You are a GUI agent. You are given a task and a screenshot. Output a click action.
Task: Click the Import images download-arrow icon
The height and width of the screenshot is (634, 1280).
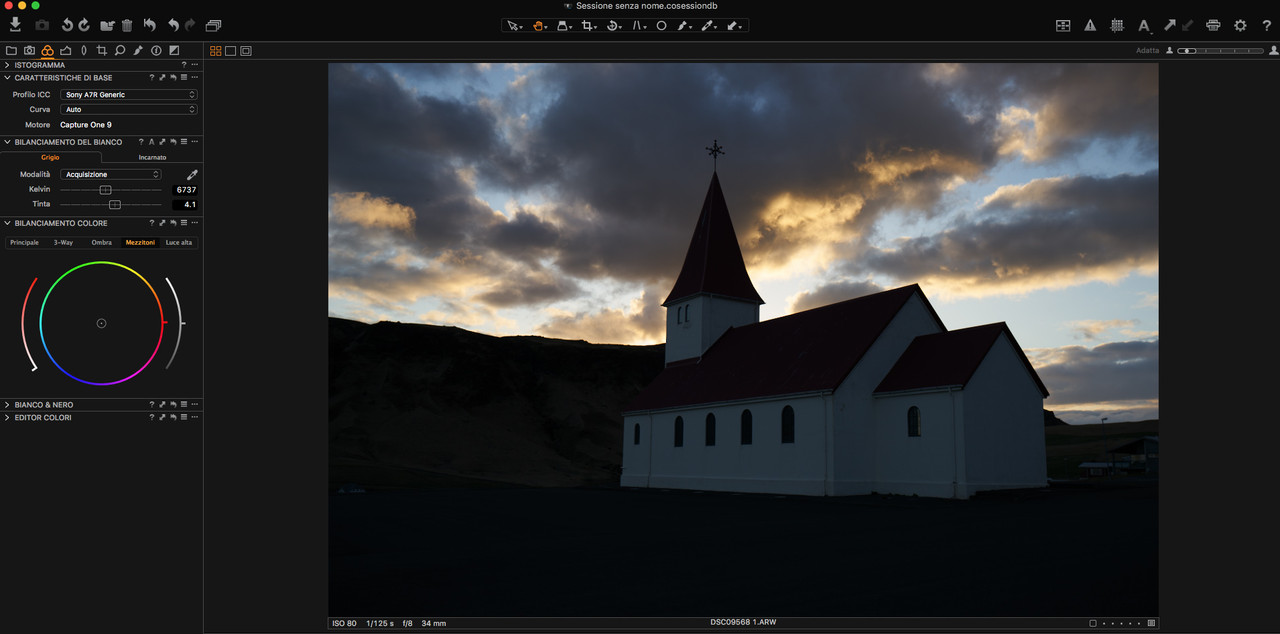point(17,25)
